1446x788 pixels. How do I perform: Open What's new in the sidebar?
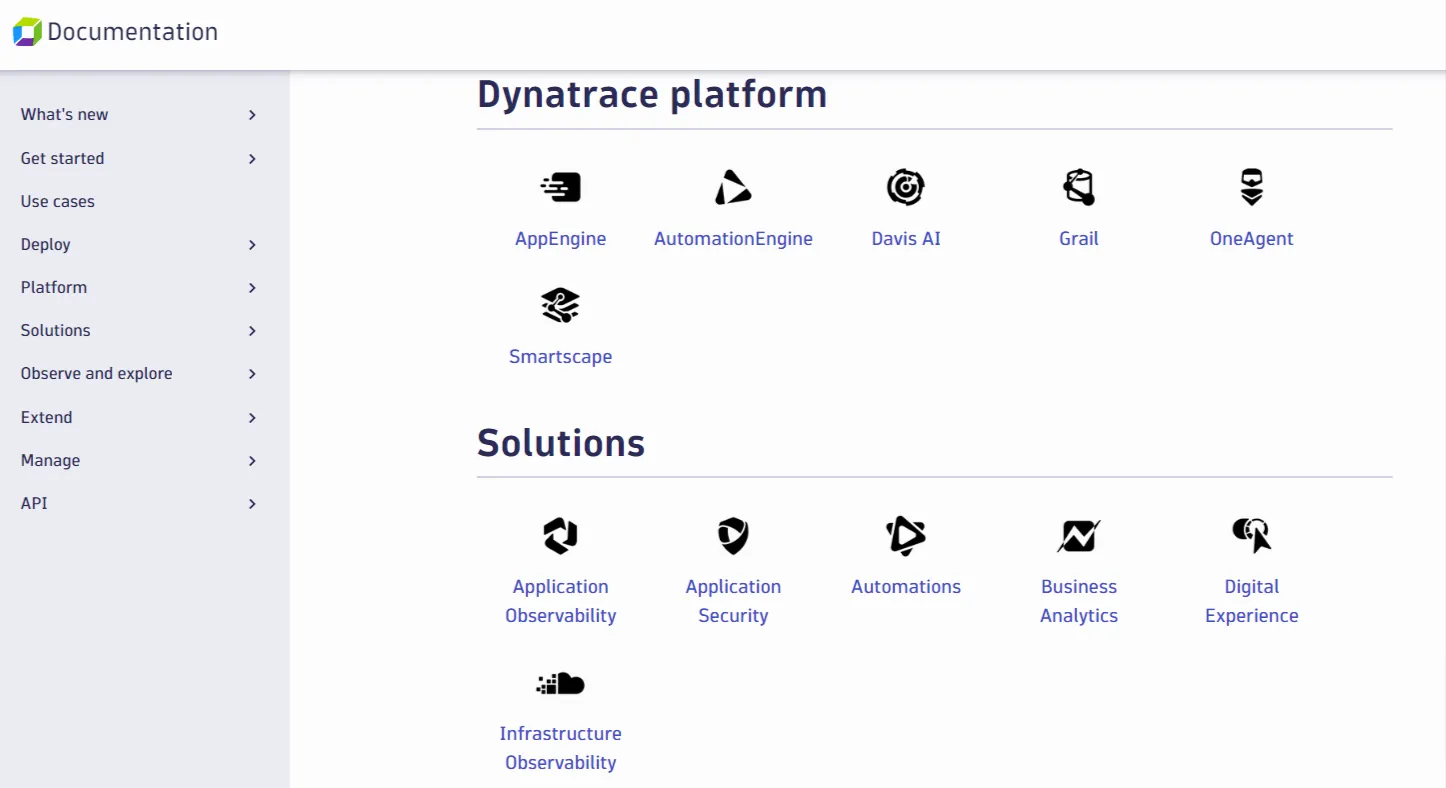[x=64, y=114]
